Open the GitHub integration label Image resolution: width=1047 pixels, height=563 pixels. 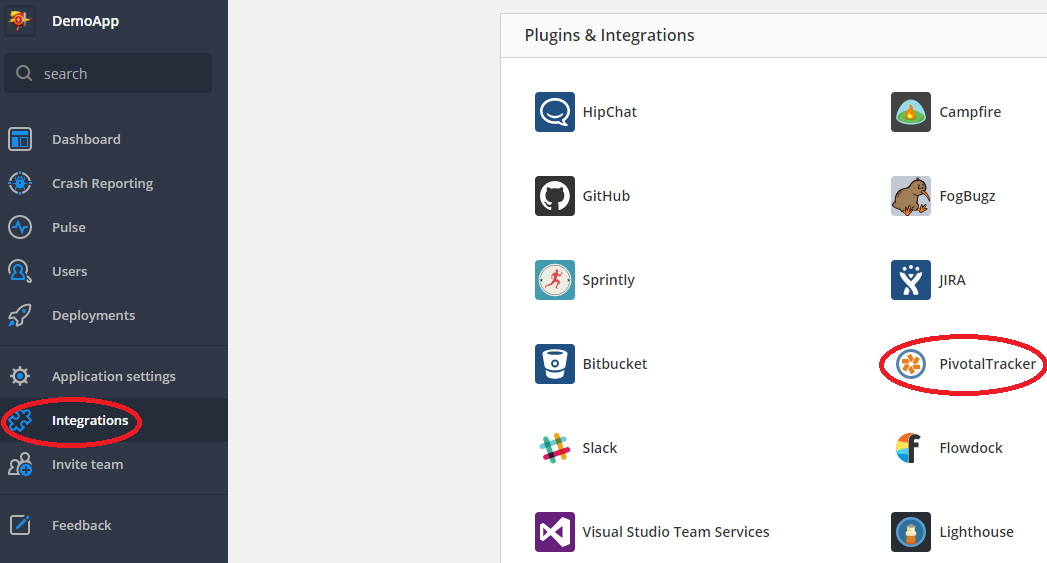click(606, 196)
